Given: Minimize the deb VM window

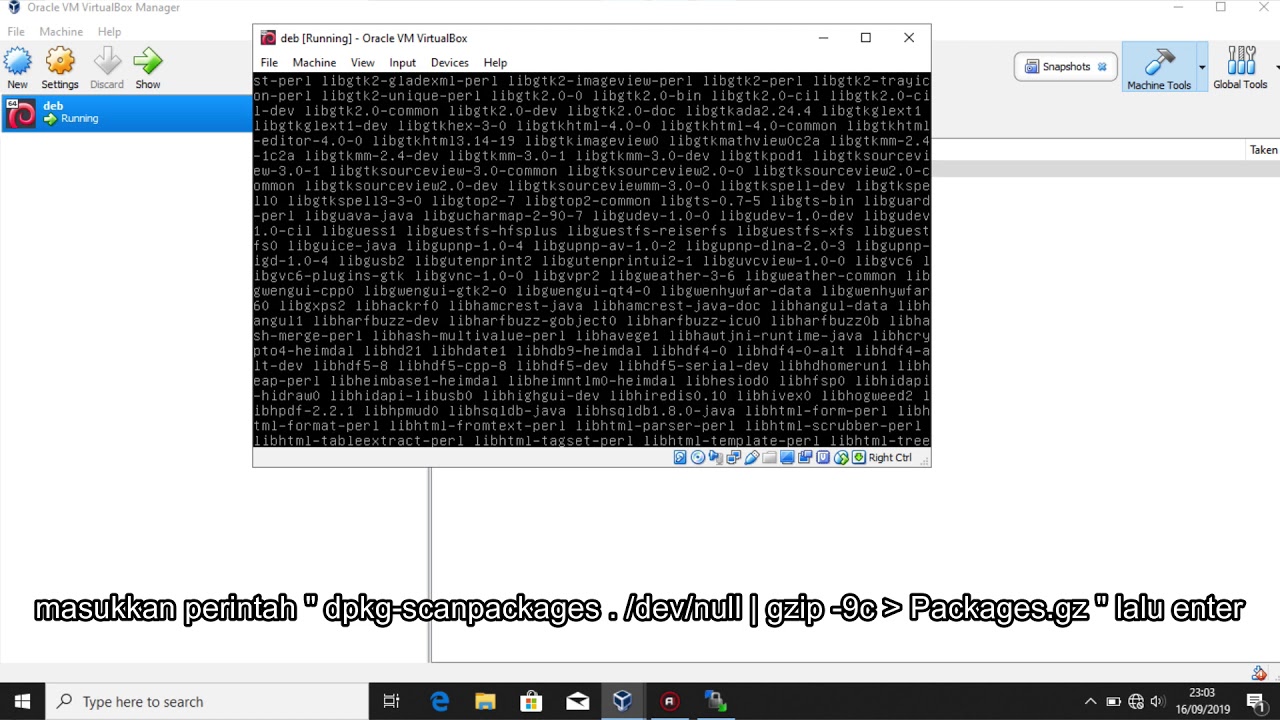Looking at the screenshot, I should 823,38.
